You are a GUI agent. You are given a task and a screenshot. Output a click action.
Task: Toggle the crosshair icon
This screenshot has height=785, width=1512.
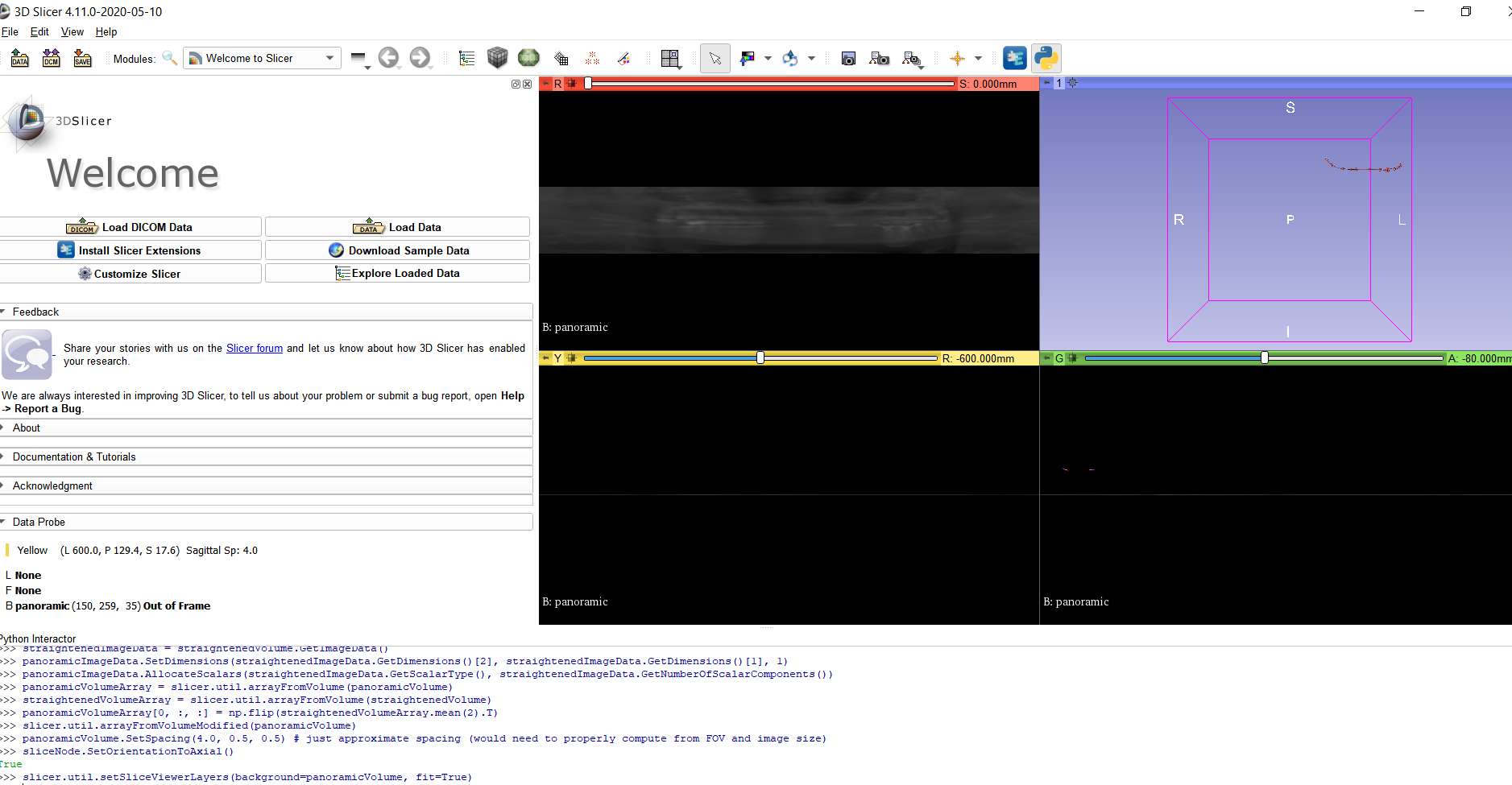(958, 58)
